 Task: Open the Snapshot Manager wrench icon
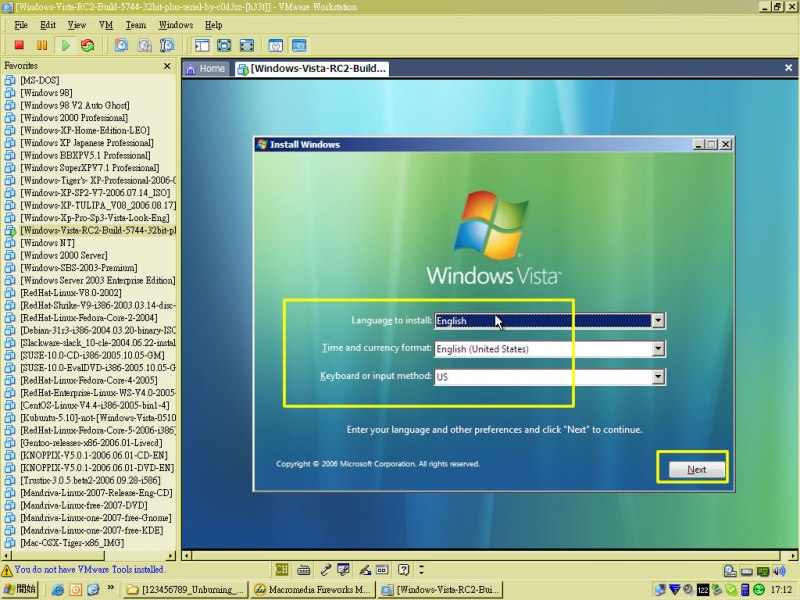coord(167,45)
